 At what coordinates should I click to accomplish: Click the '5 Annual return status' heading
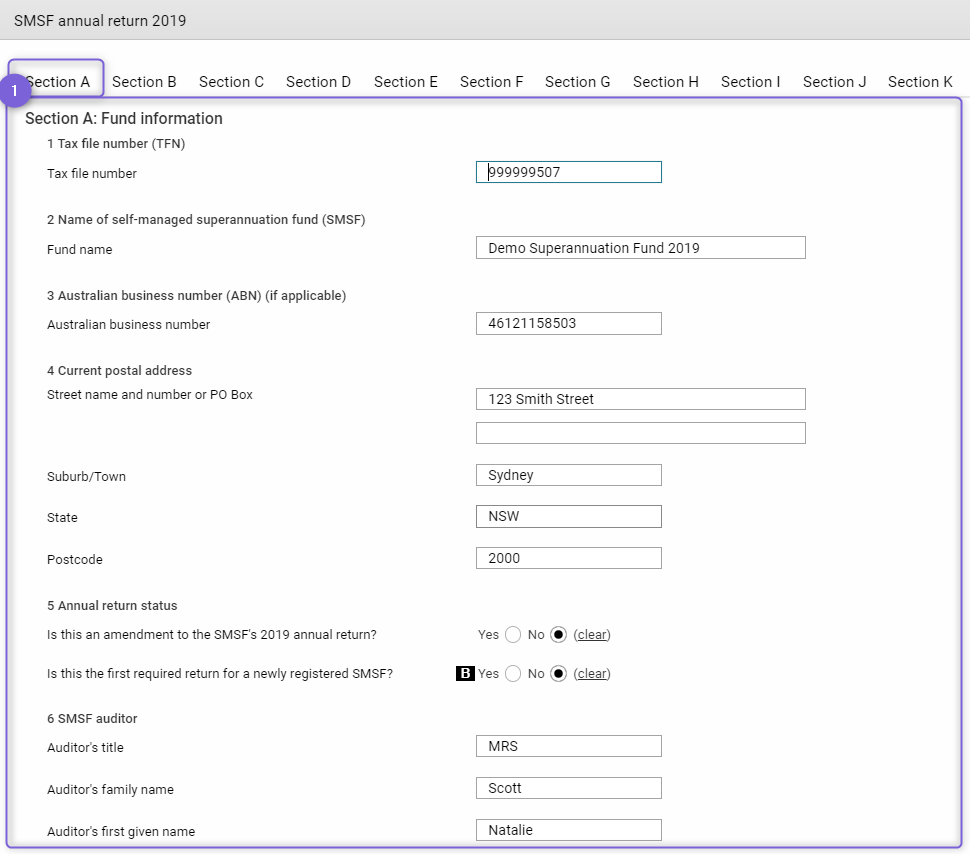112,606
